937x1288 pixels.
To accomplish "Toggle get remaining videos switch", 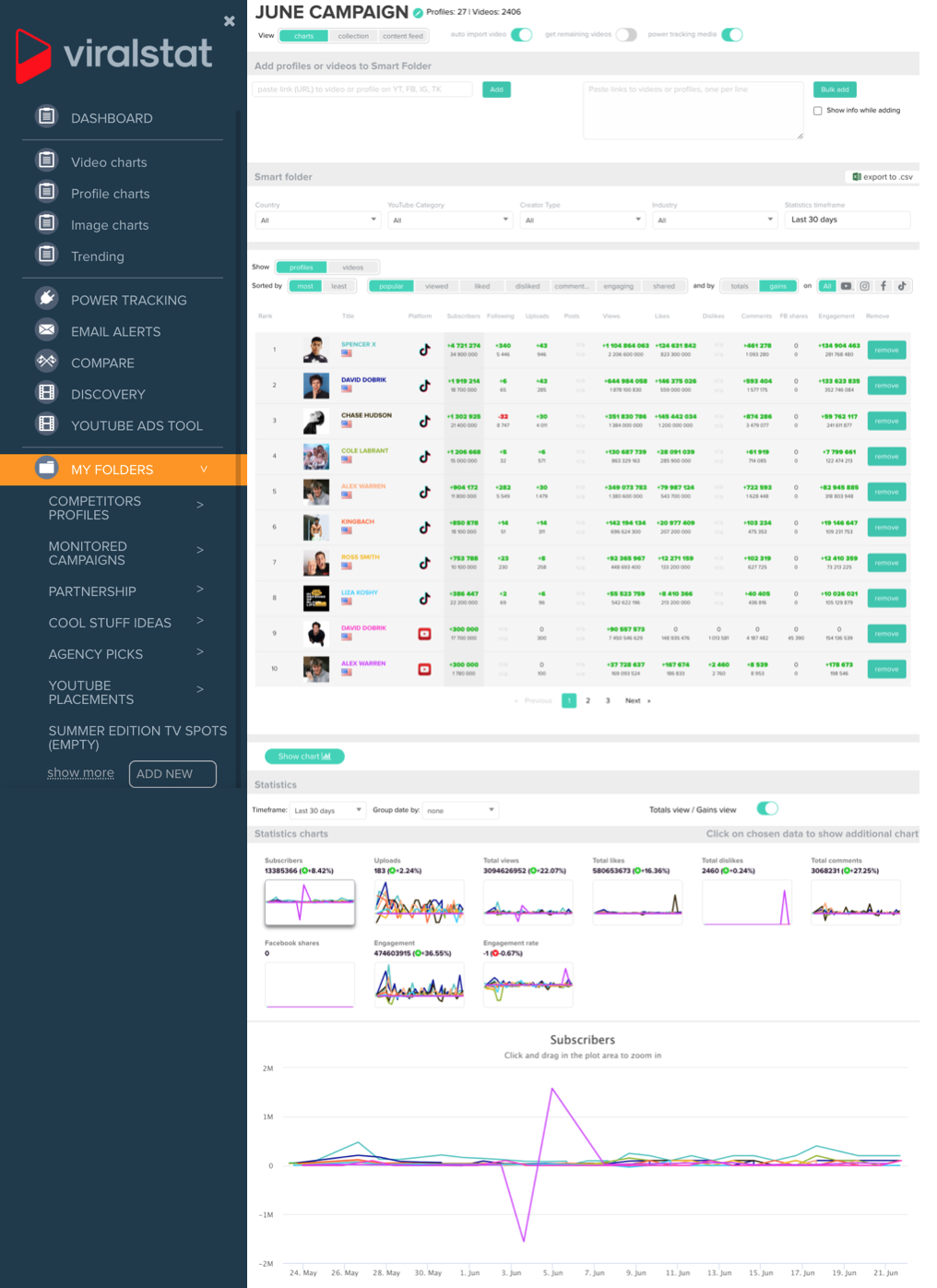I will click(x=626, y=35).
